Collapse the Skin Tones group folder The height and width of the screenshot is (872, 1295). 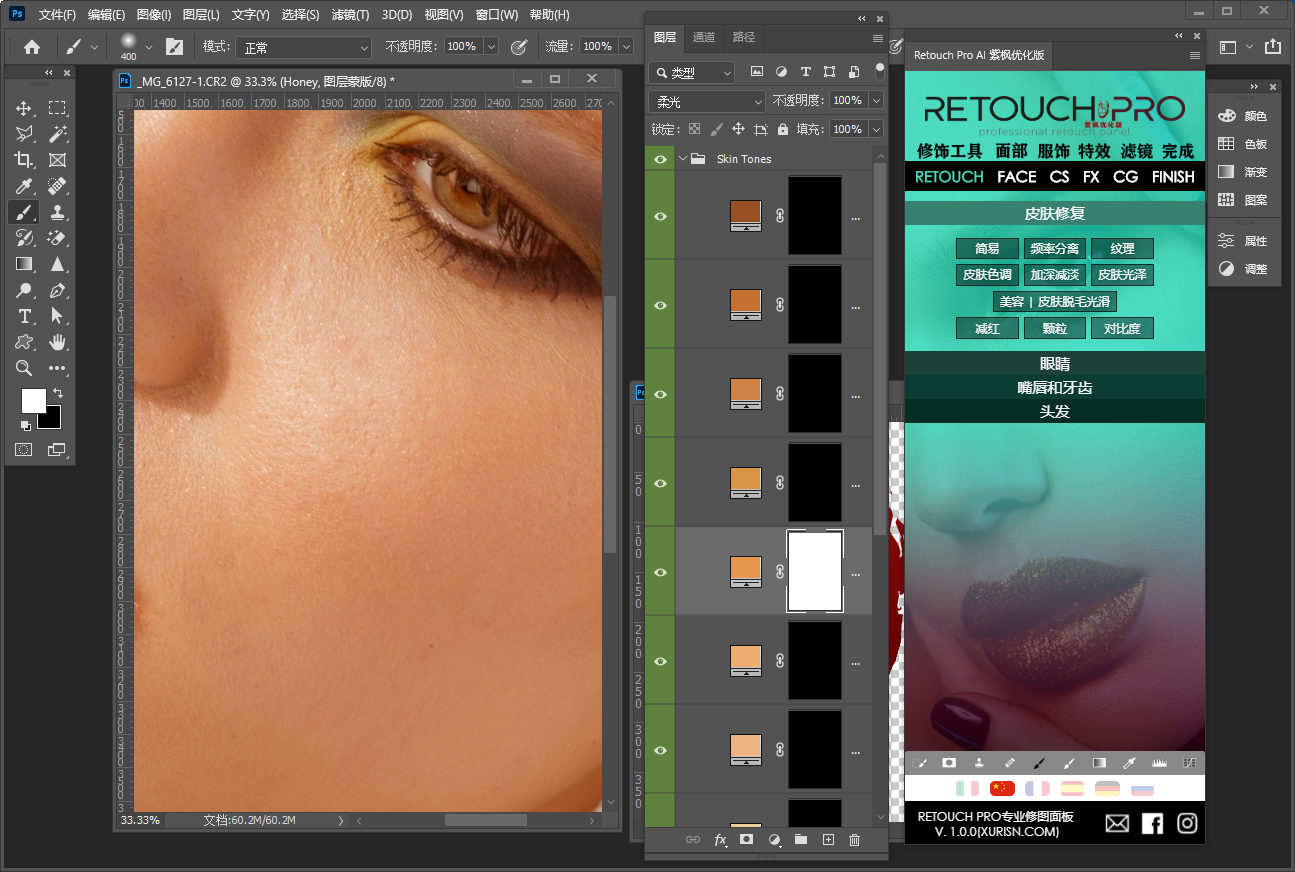[683, 159]
